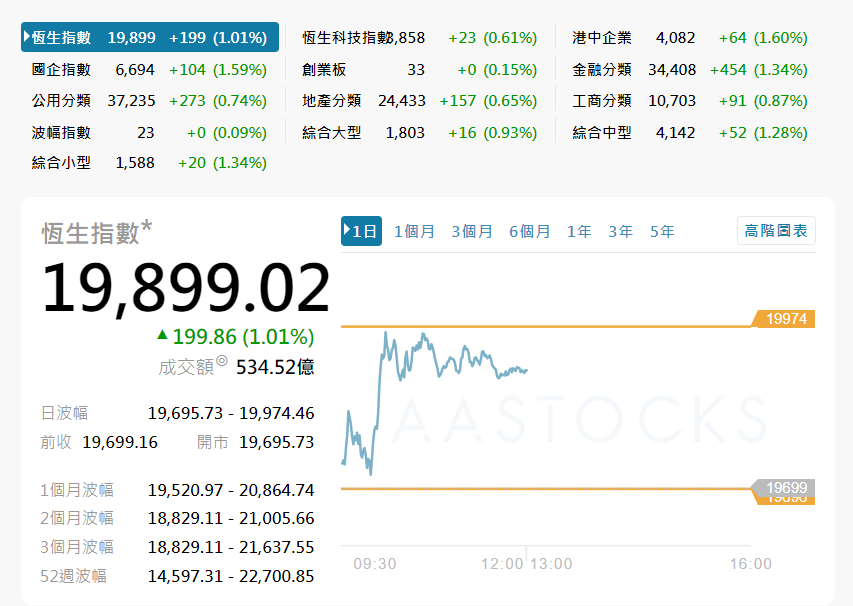View the 3年 chart range
Screen dimensions: 853x606
(x=621, y=231)
